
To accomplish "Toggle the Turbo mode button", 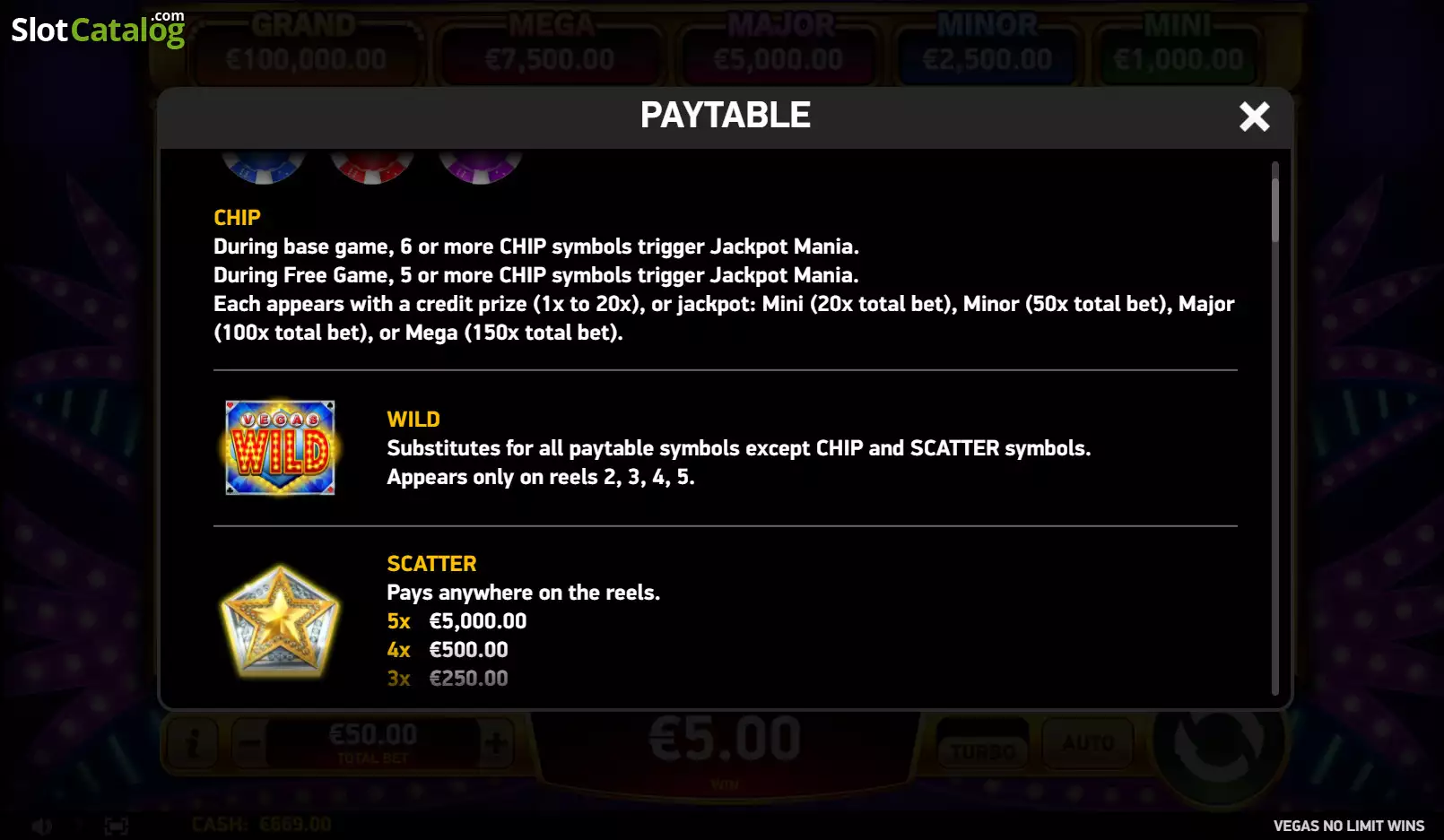I will pyautogui.click(x=983, y=744).
